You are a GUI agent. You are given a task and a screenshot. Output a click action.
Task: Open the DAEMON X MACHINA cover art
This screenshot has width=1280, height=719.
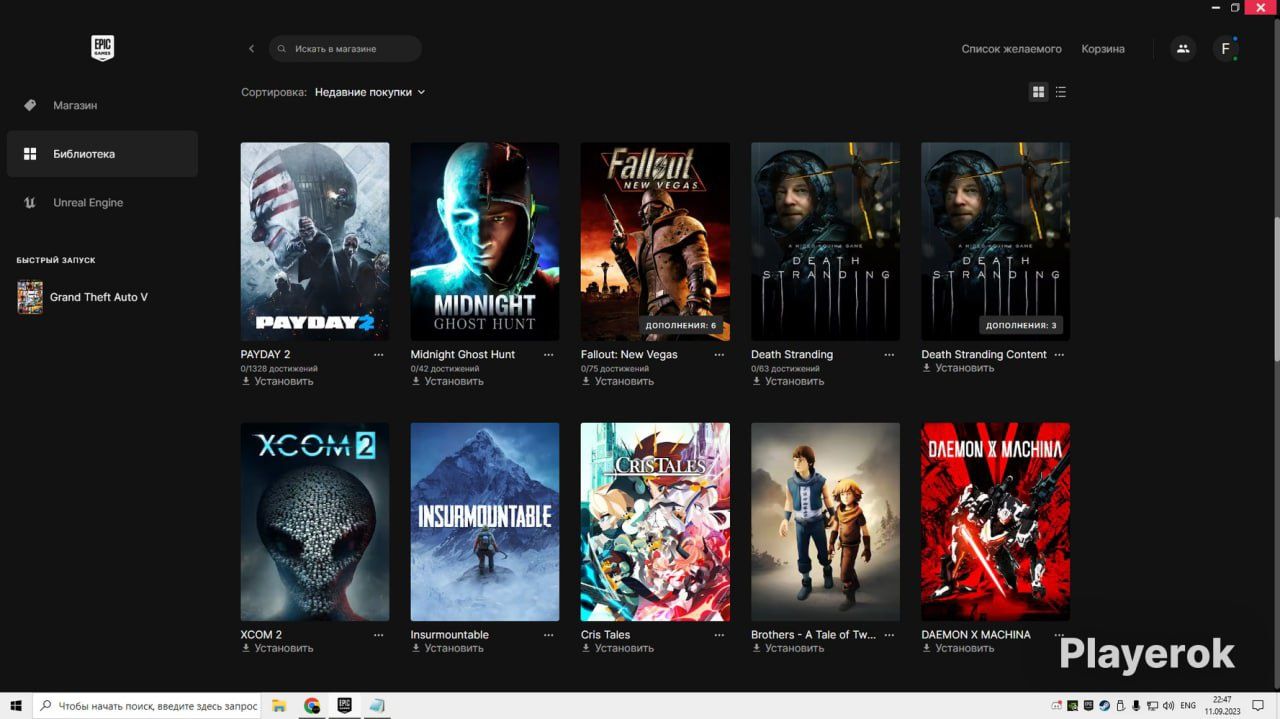tap(995, 522)
